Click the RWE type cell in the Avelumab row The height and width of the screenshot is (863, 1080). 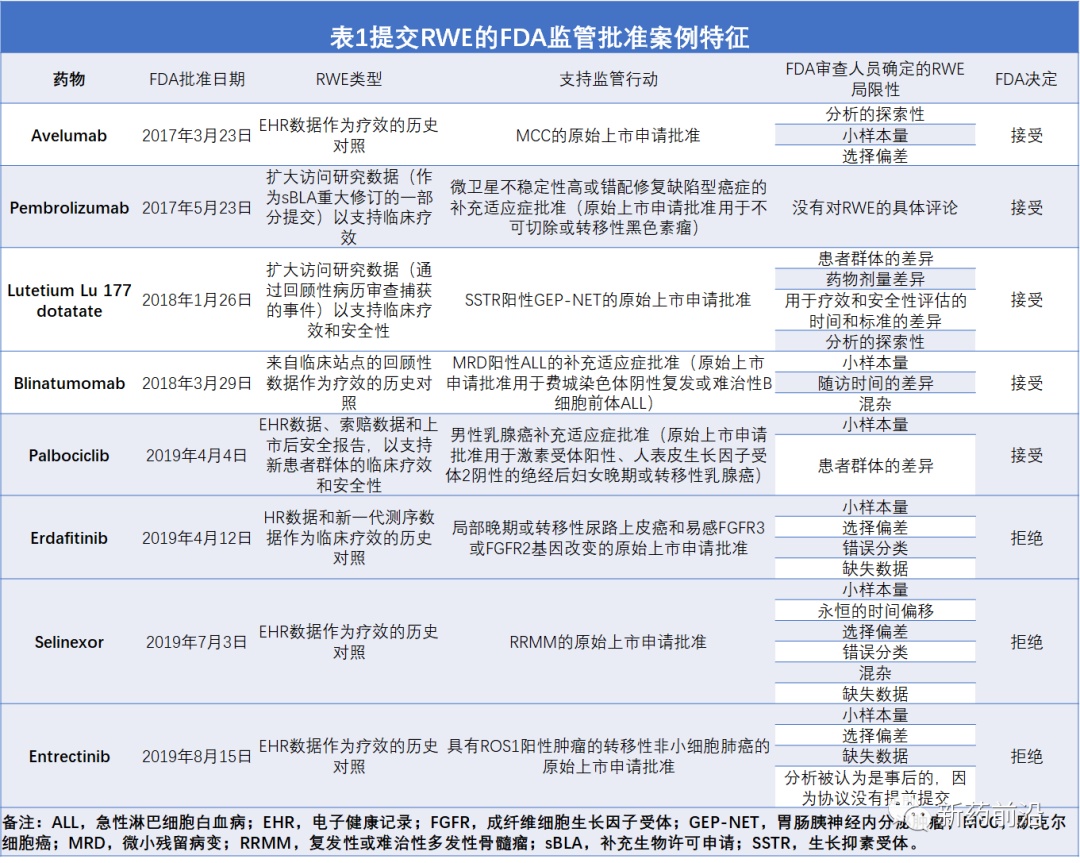(x=349, y=136)
